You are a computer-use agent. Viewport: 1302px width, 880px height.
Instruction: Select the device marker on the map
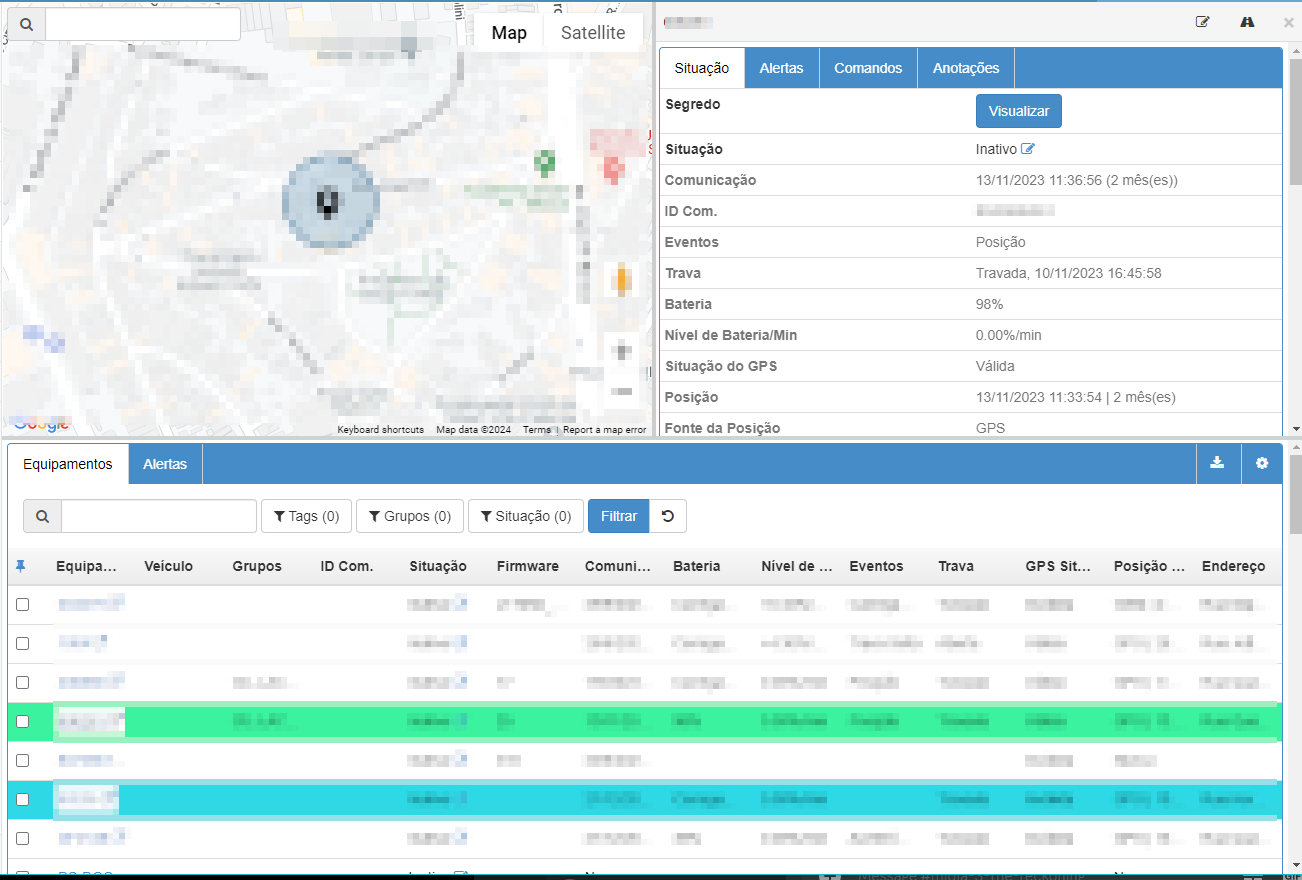pyautogui.click(x=328, y=202)
